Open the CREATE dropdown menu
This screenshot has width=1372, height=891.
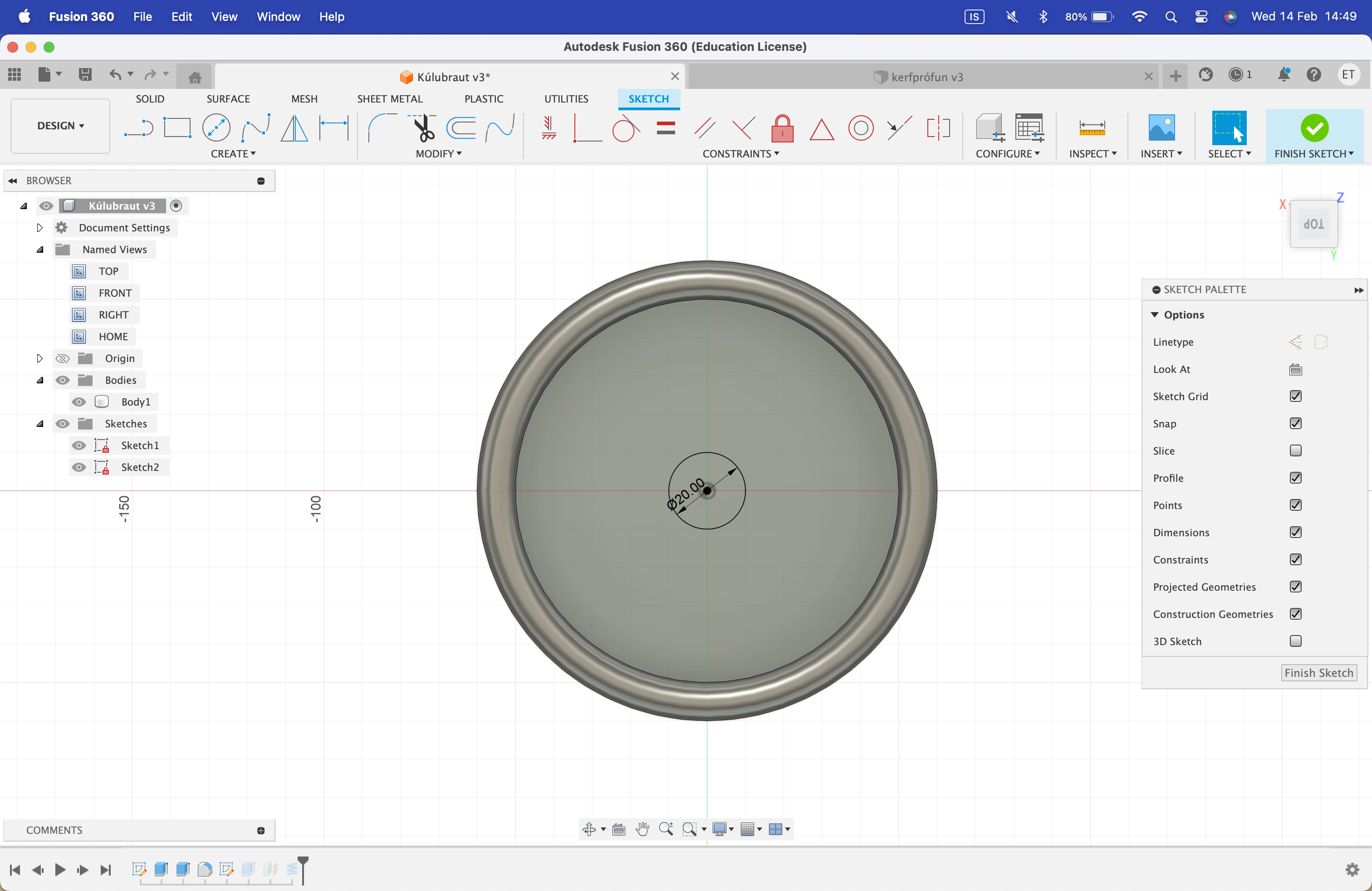[x=233, y=154]
